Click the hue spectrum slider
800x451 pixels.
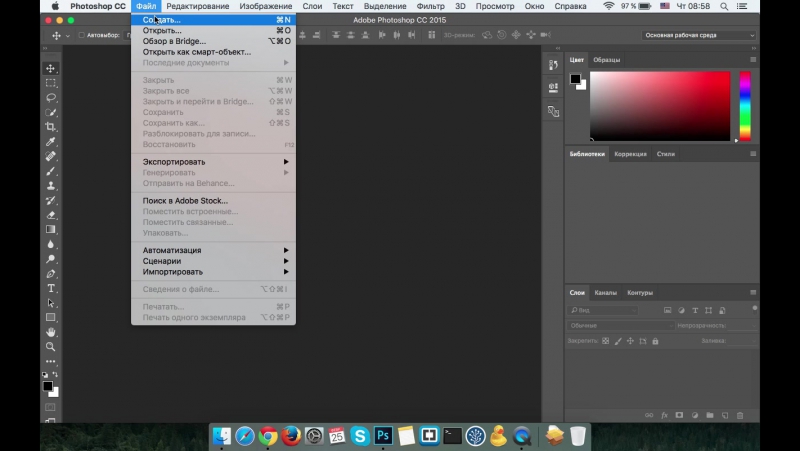point(745,106)
